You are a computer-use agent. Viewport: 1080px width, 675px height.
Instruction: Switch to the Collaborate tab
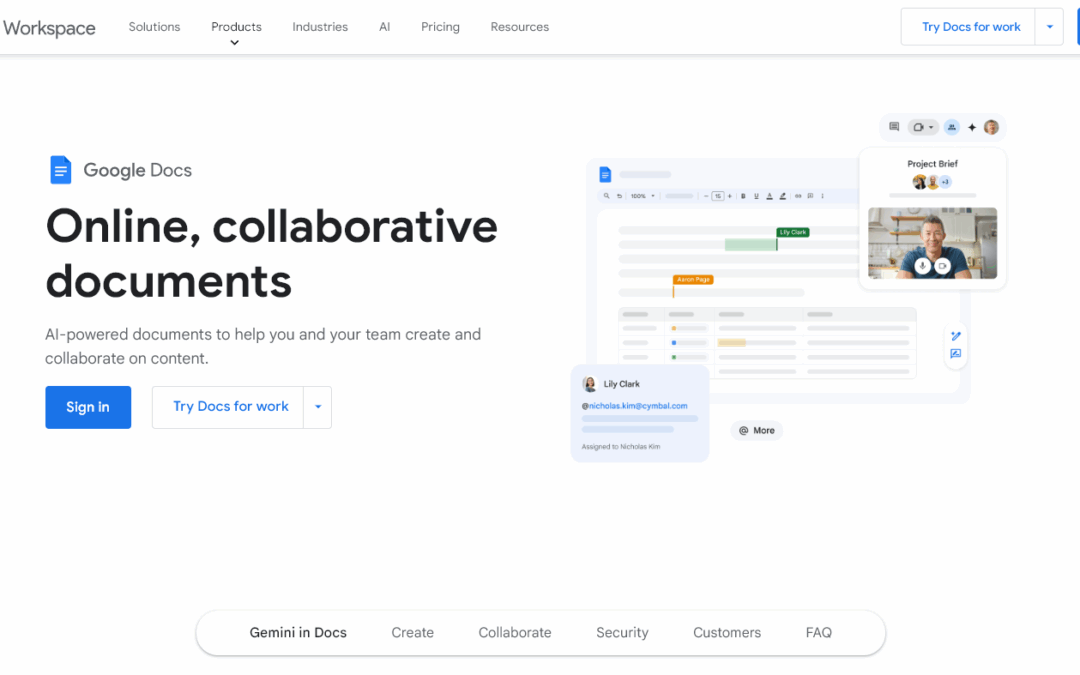point(515,632)
